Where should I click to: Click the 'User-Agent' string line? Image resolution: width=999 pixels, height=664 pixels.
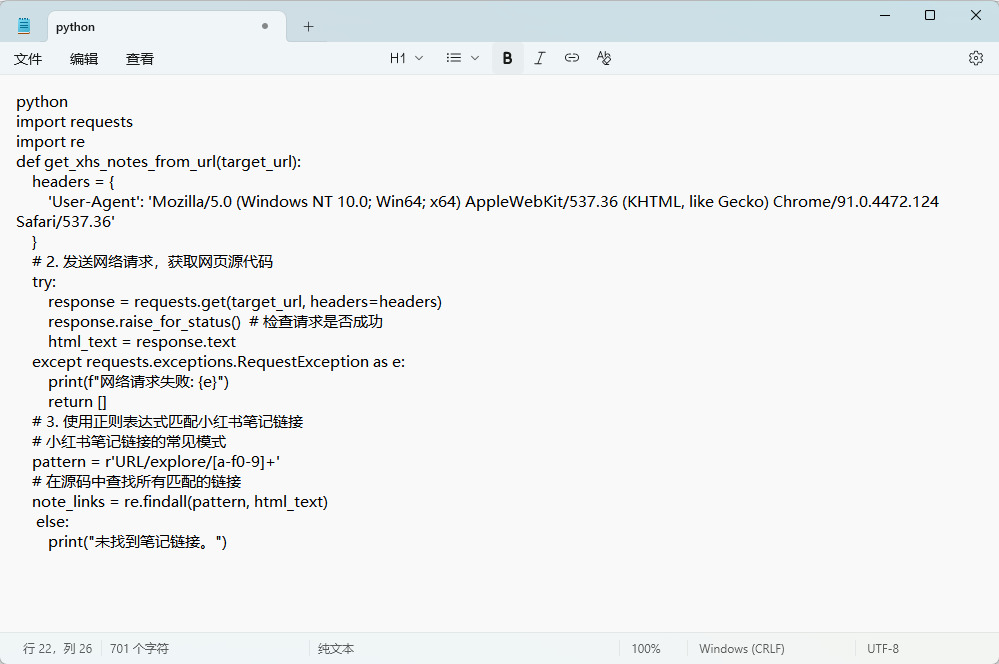493,202
